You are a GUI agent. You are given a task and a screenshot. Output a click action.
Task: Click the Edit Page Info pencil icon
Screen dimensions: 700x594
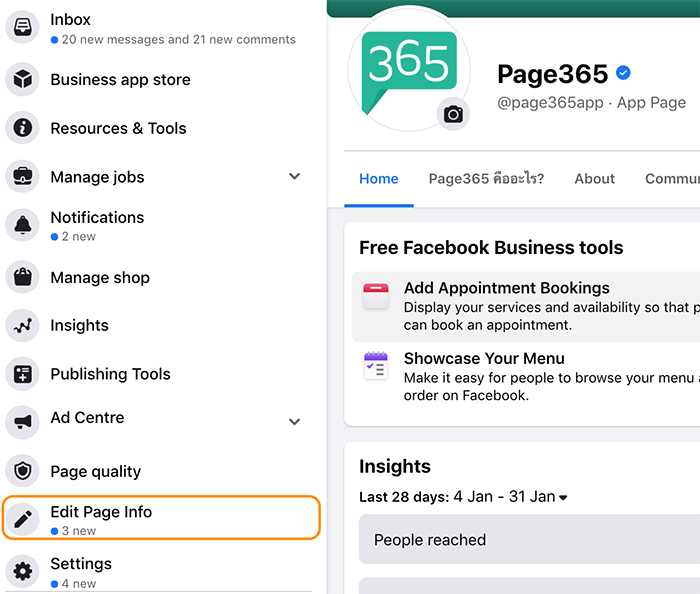(x=22, y=519)
